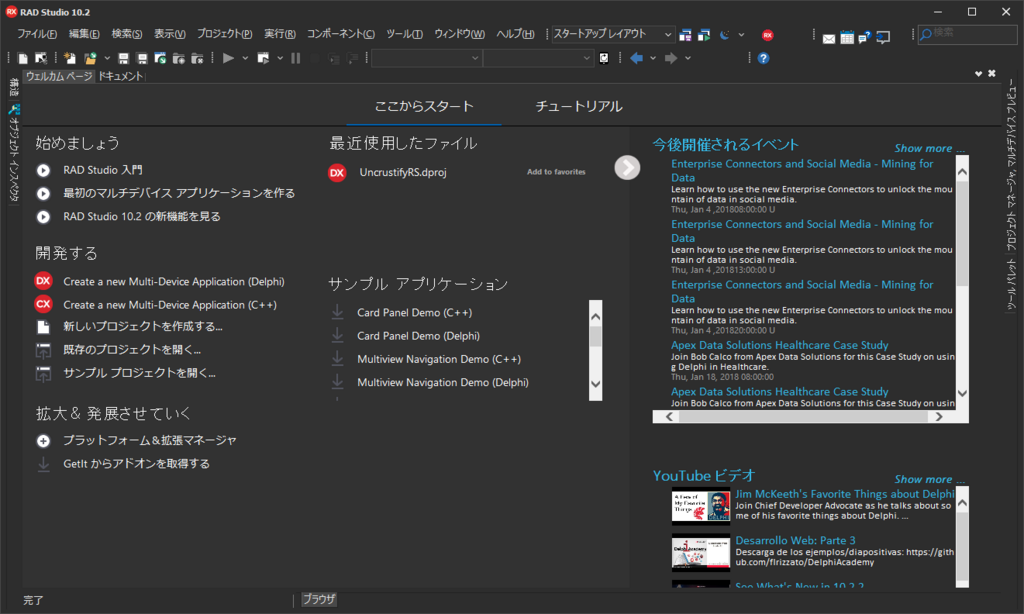Expand the Open Project recent files arrow

tap(107, 58)
